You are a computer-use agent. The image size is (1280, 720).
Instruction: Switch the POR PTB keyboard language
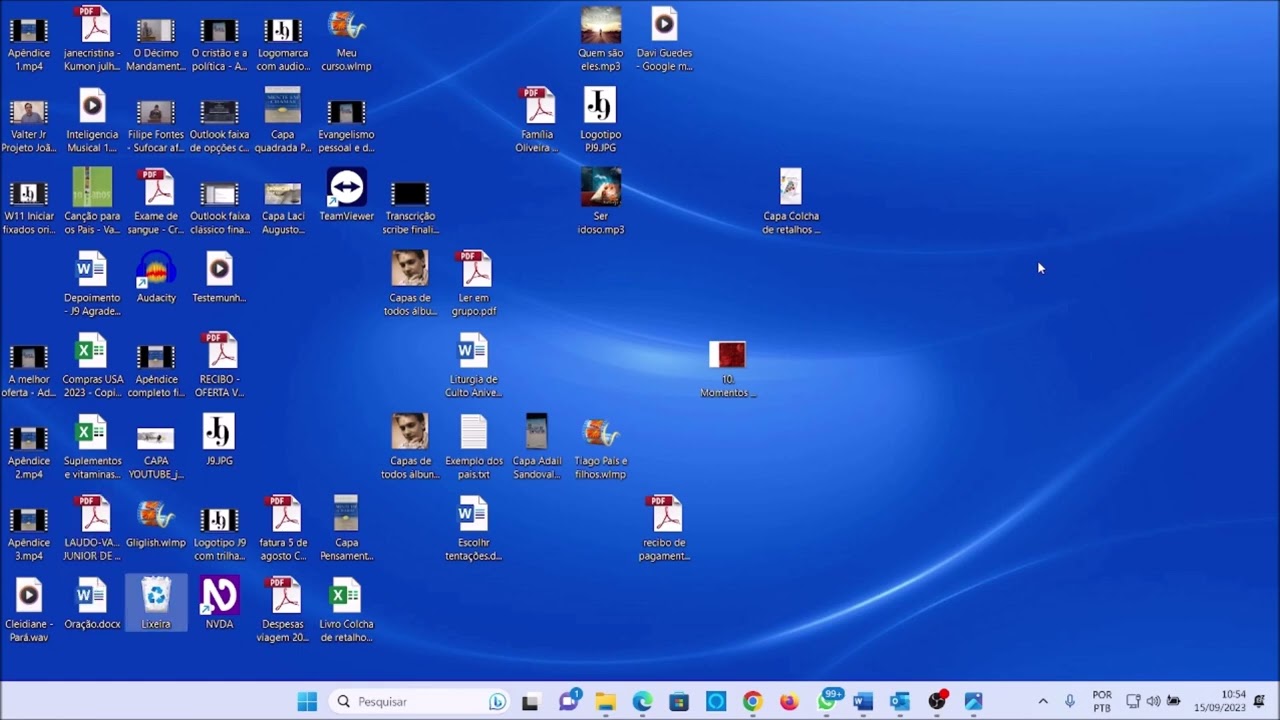click(1102, 701)
